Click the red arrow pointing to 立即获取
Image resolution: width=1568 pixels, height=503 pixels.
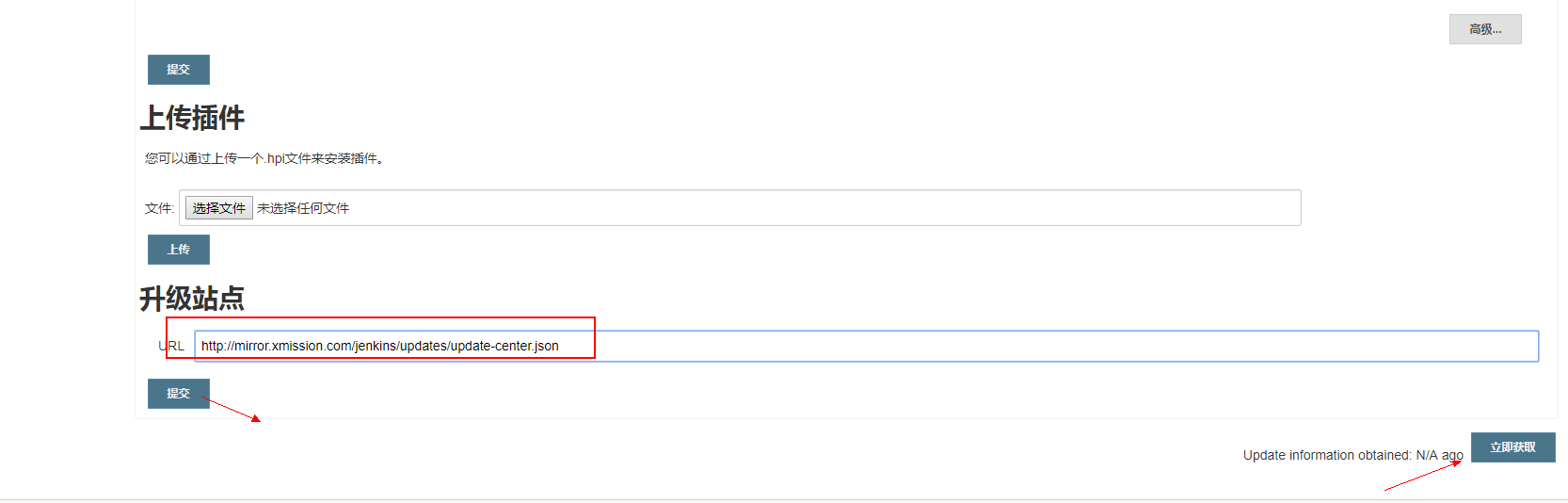1421,477
